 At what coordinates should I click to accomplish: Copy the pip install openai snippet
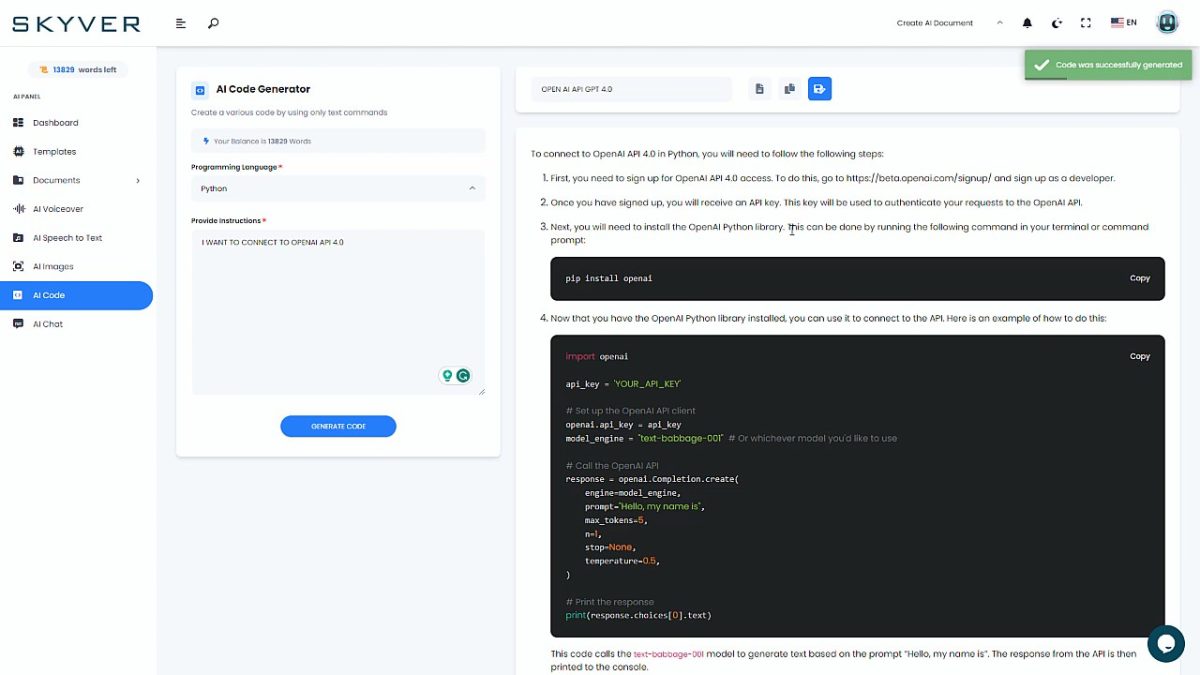[1139, 278]
